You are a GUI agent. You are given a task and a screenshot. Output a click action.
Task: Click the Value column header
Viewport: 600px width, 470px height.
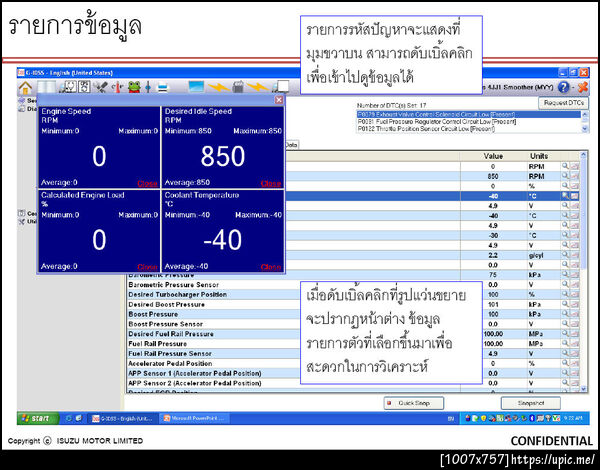click(493, 156)
